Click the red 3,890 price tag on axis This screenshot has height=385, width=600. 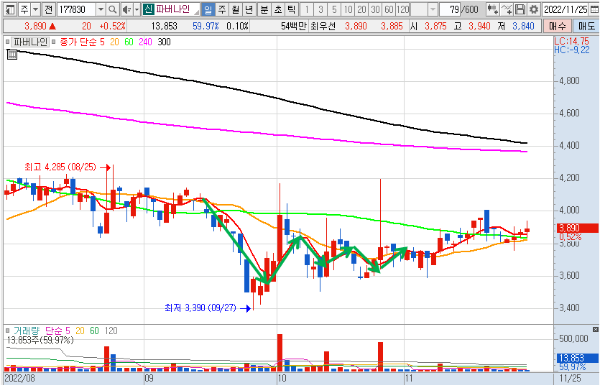pyautogui.click(x=577, y=228)
